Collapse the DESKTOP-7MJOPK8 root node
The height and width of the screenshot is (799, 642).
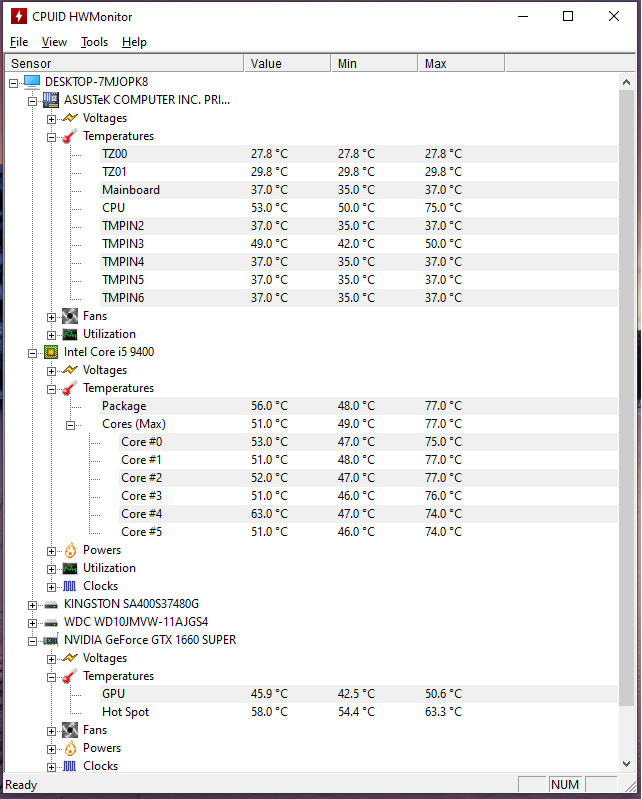click(14, 83)
